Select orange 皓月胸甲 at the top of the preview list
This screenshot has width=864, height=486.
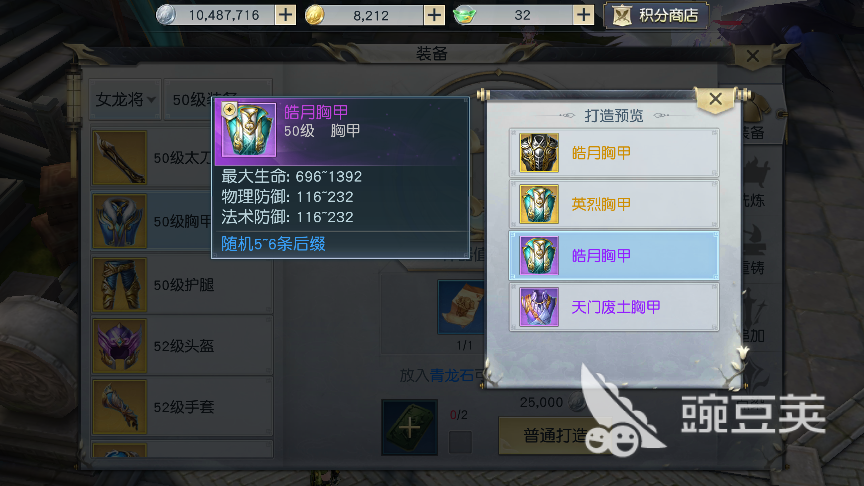pos(614,153)
